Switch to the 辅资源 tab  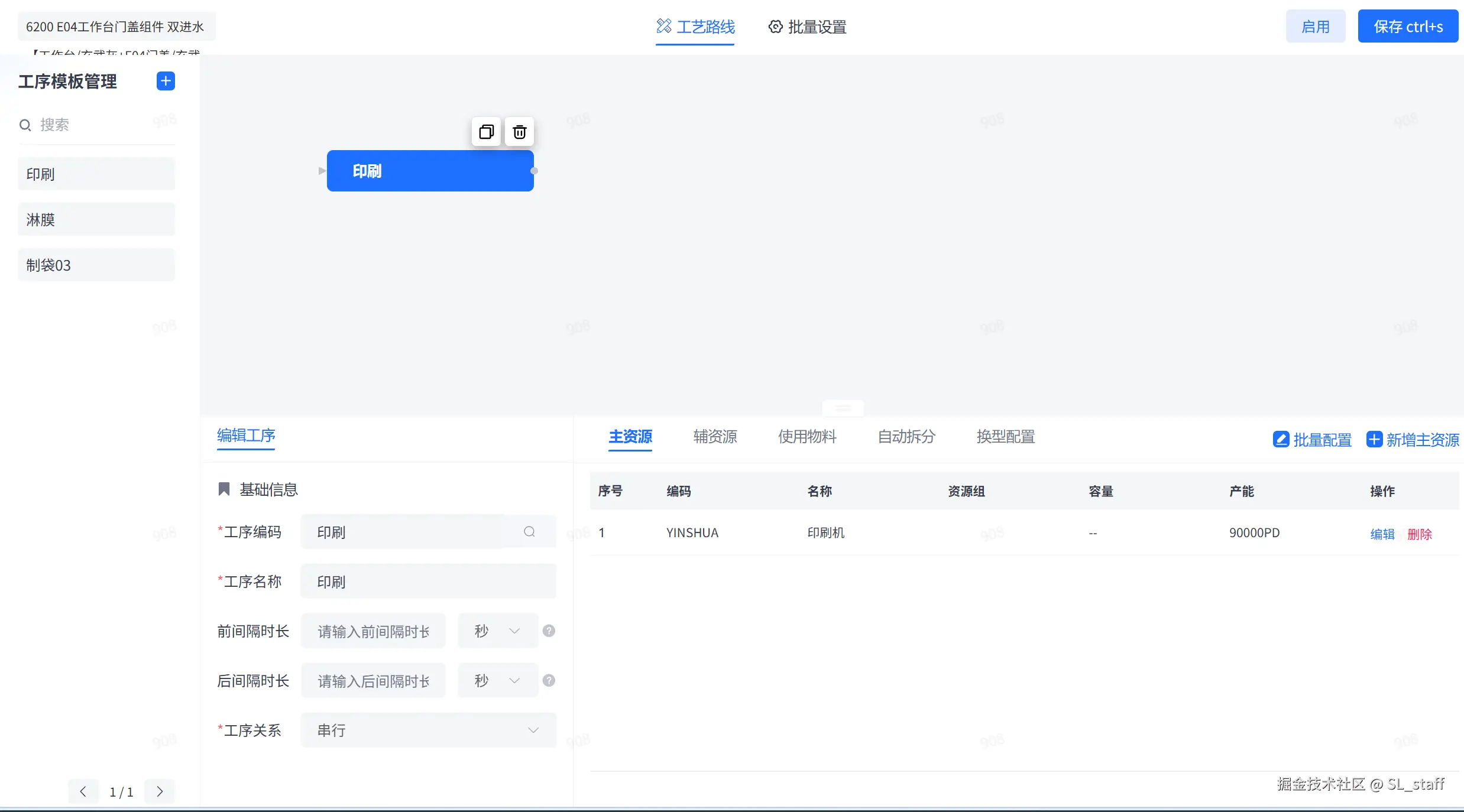[x=715, y=437]
